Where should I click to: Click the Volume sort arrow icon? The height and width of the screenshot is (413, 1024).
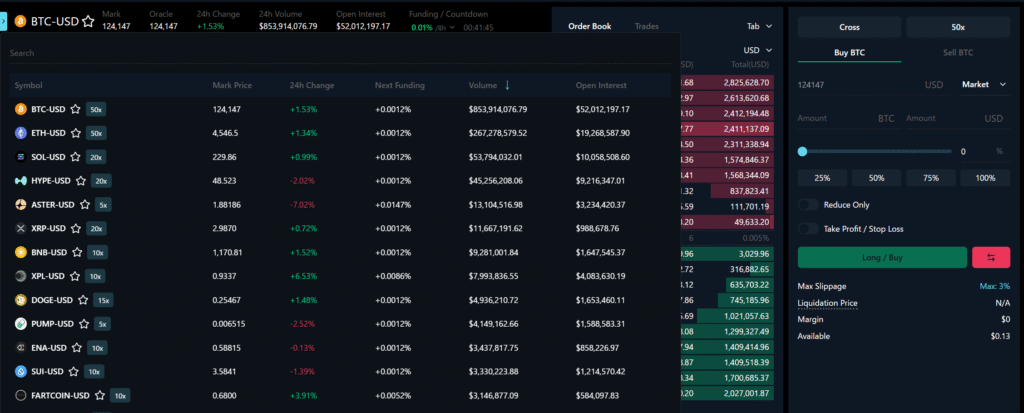click(507, 85)
